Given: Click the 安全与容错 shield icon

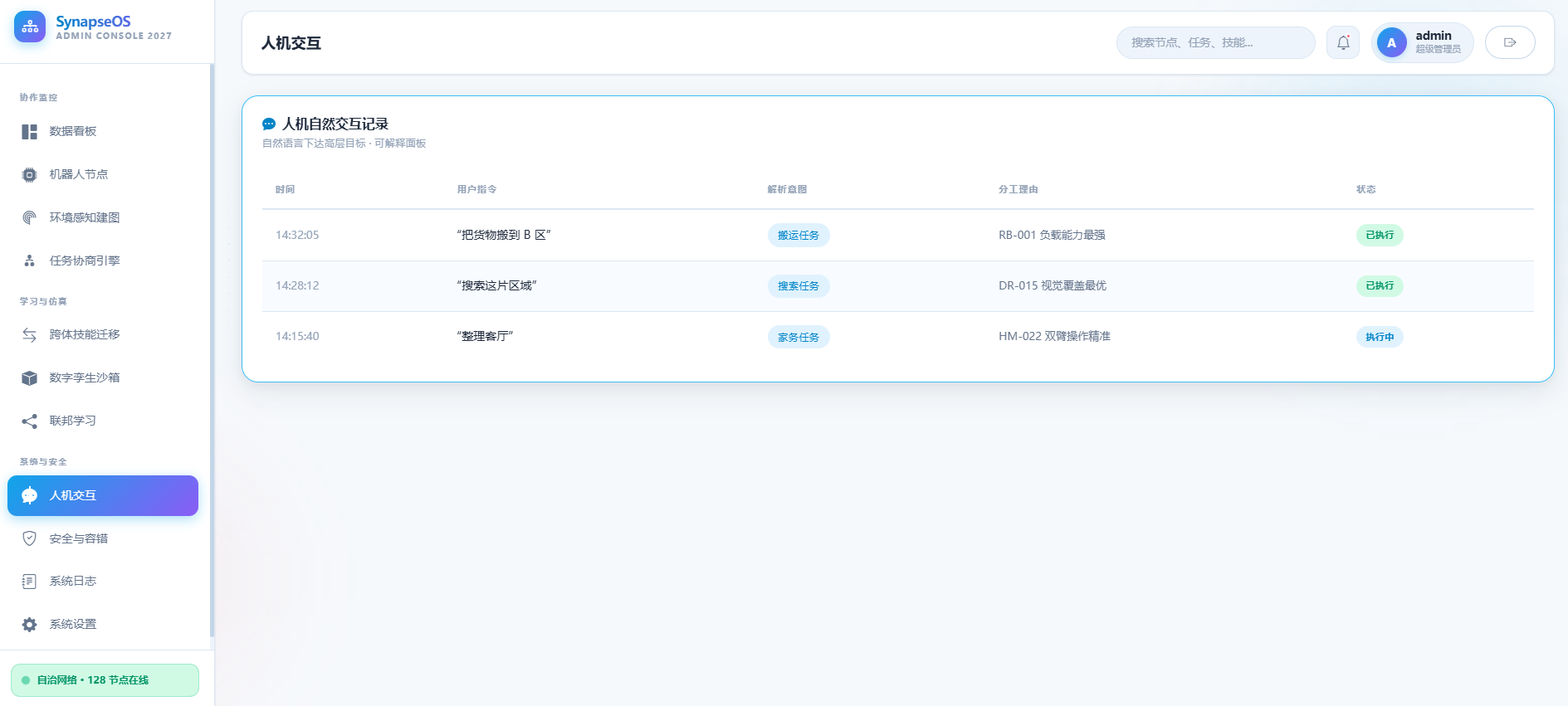Looking at the screenshot, I should pyautogui.click(x=30, y=538).
